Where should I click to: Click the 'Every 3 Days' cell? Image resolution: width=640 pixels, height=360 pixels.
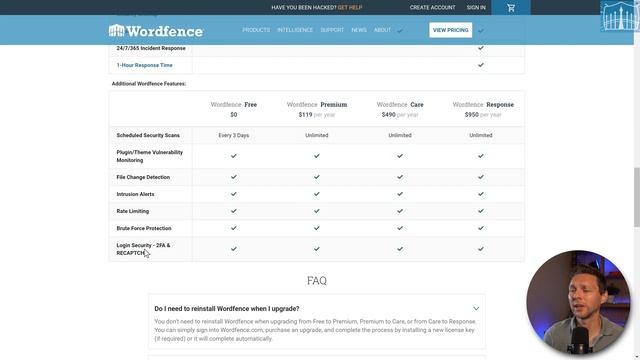click(x=233, y=135)
